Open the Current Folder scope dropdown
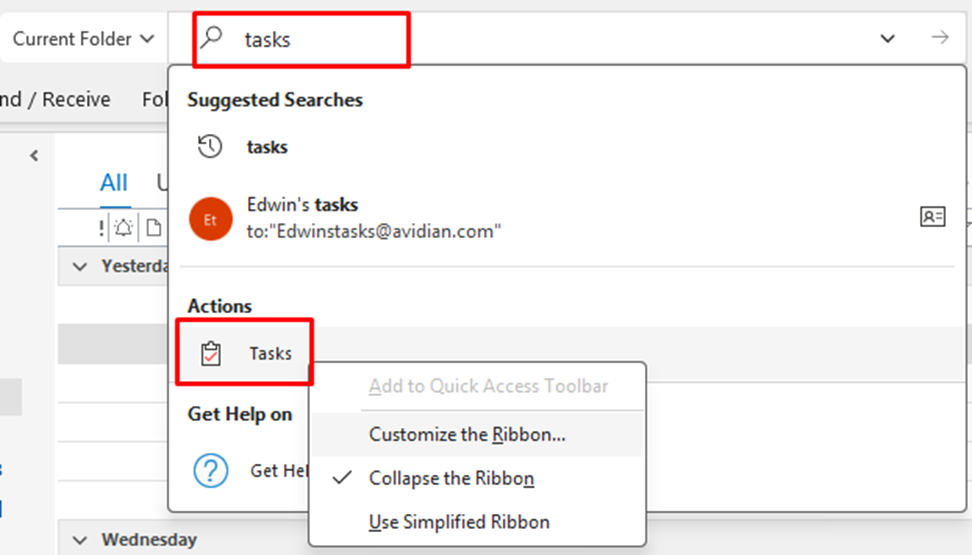Image resolution: width=972 pixels, height=555 pixels. 84,39
